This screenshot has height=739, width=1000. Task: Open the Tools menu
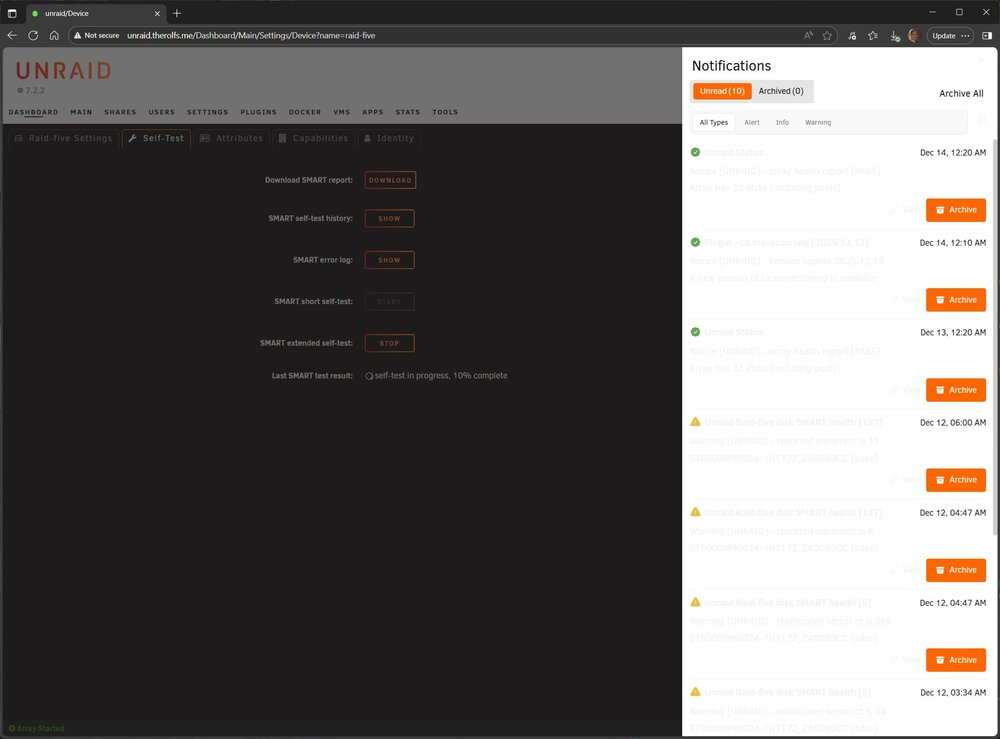(445, 112)
